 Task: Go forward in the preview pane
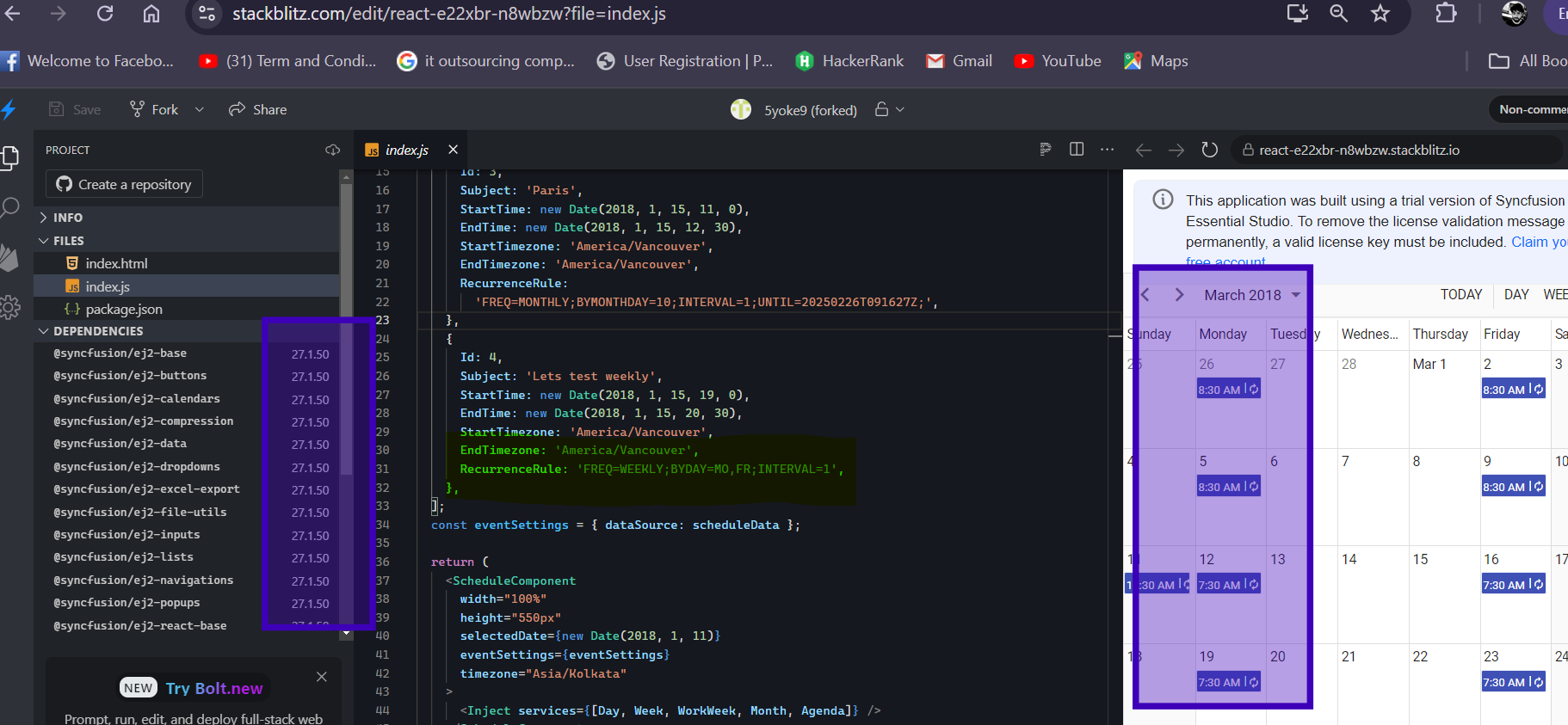[1176, 151]
